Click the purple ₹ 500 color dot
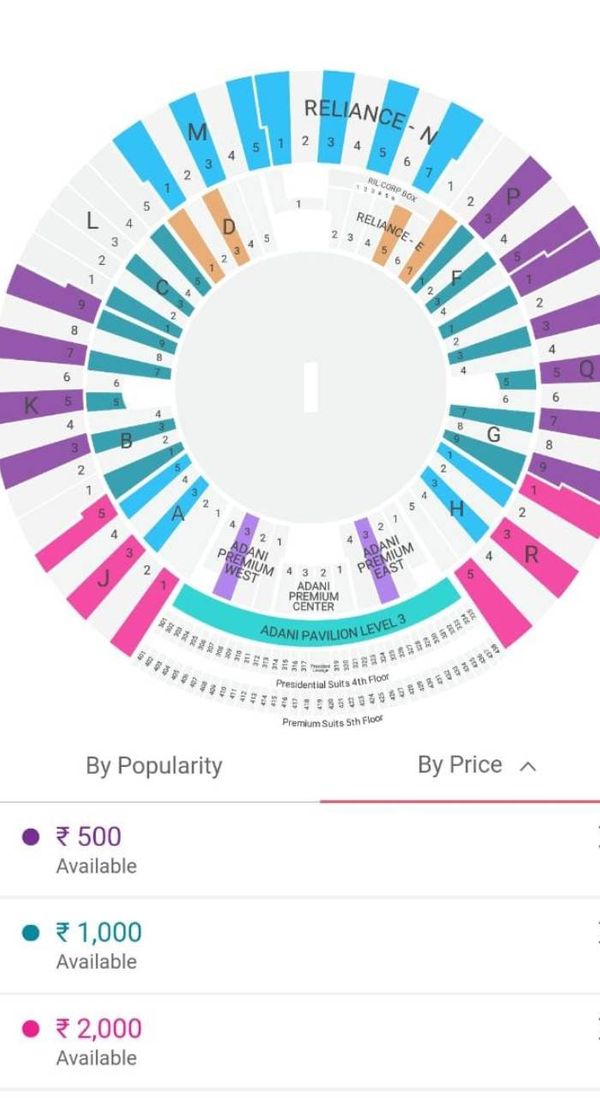Image resolution: width=600 pixels, height=1098 pixels. 31,837
